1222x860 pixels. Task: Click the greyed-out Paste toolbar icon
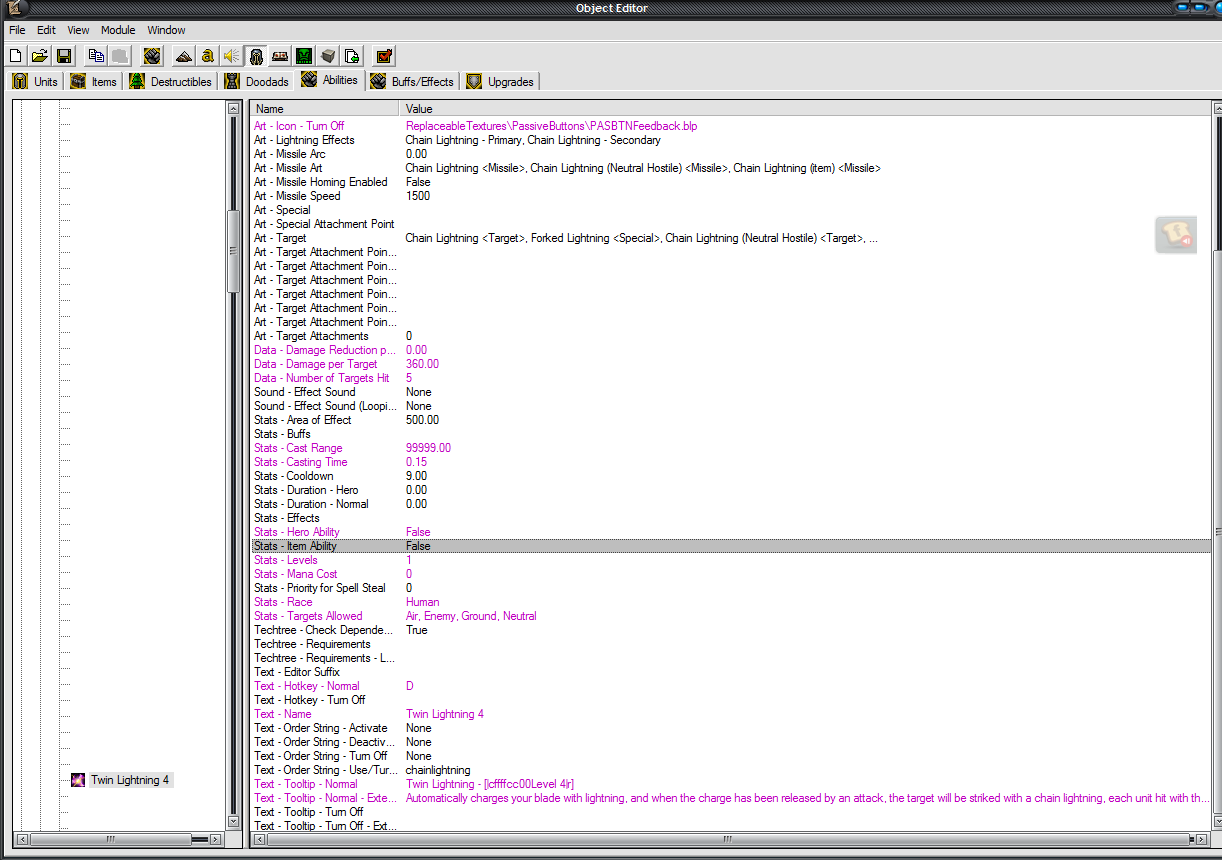click(x=120, y=56)
